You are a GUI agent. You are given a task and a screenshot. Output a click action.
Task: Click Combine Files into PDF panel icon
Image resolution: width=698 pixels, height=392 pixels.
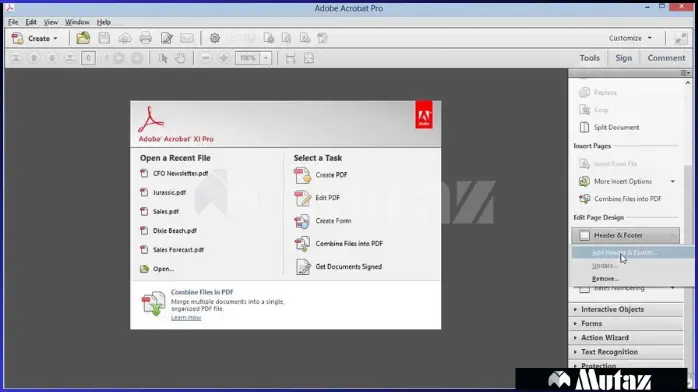click(x=584, y=199)
